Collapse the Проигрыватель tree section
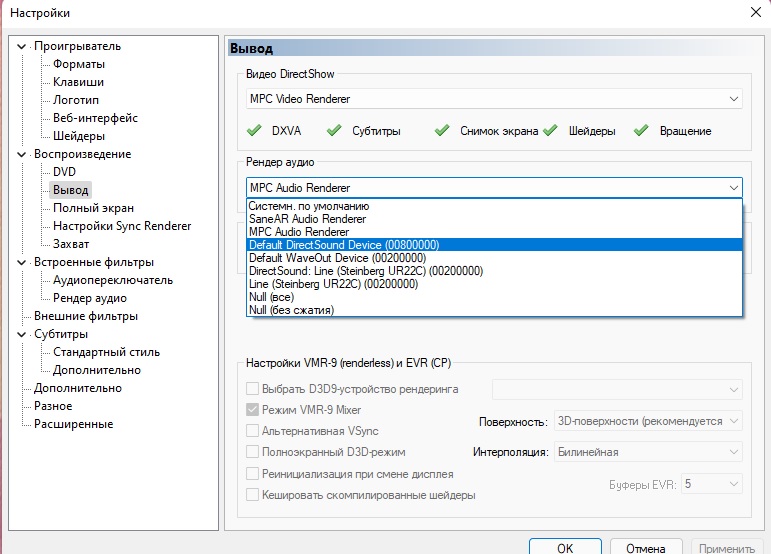Screen dimensions: 771x554 click(23, 46)
